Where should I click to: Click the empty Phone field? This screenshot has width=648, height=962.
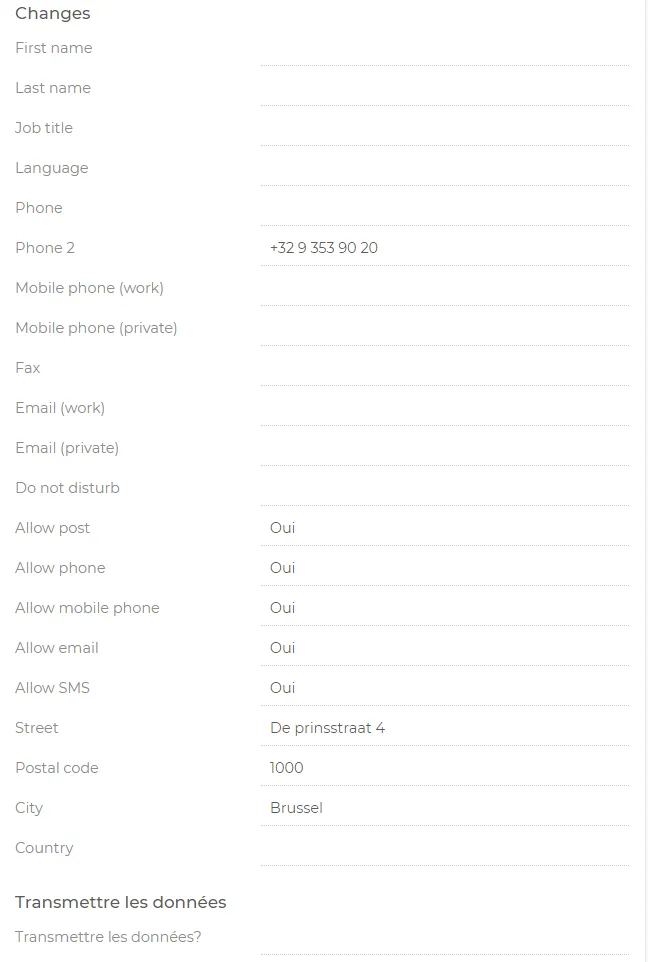tap(445, 208)
